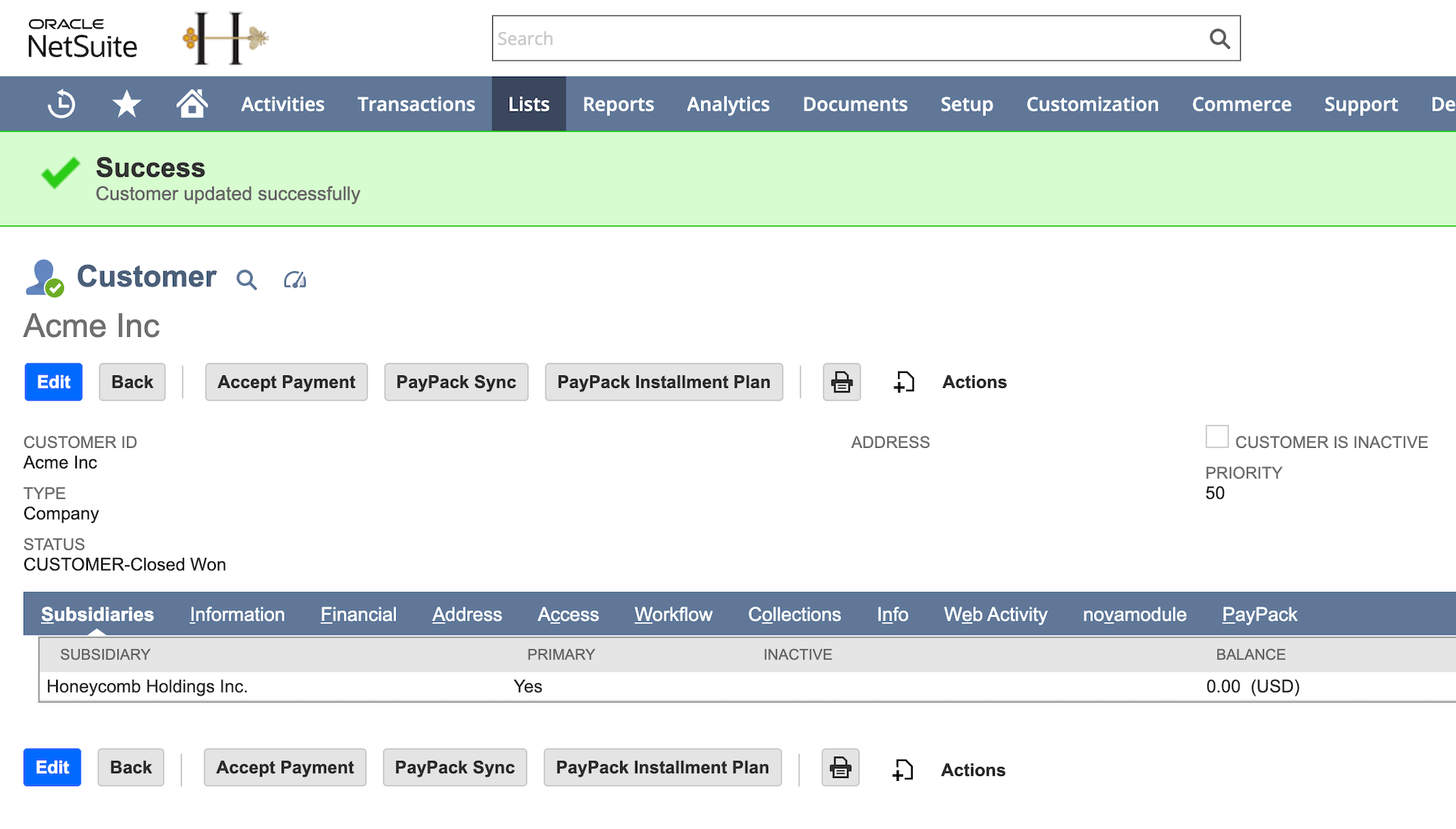Print the record using the printer icon

click(840, 382)
